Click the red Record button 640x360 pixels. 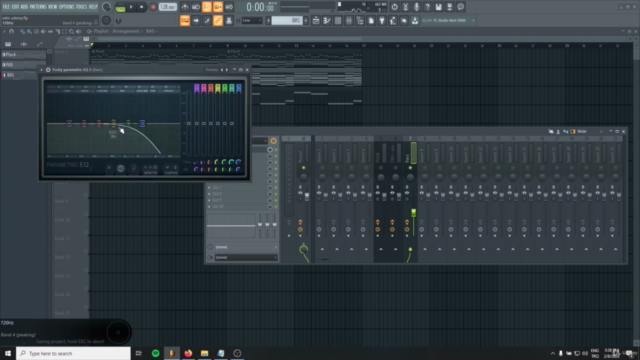153,7
